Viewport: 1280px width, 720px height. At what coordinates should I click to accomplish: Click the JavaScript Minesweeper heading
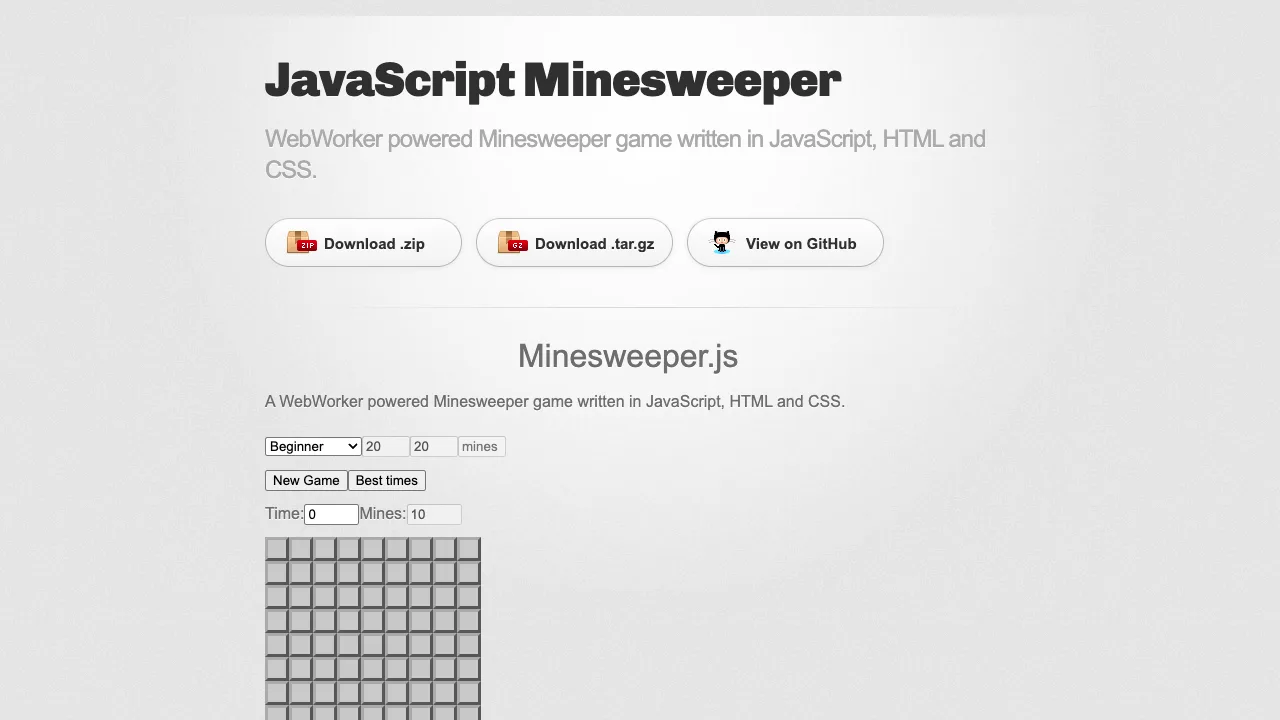553,80
